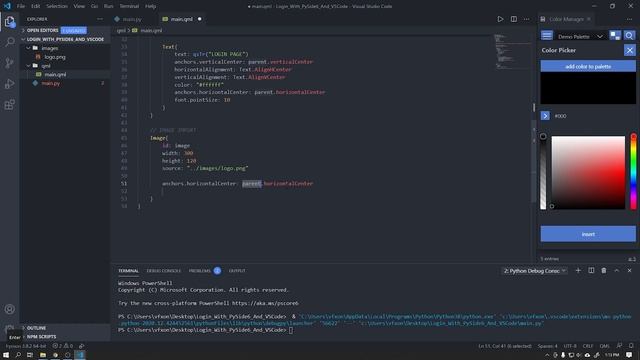Switch to the Problems panel tab
This screenshot has height=360, width=640.
coord(200,271)
